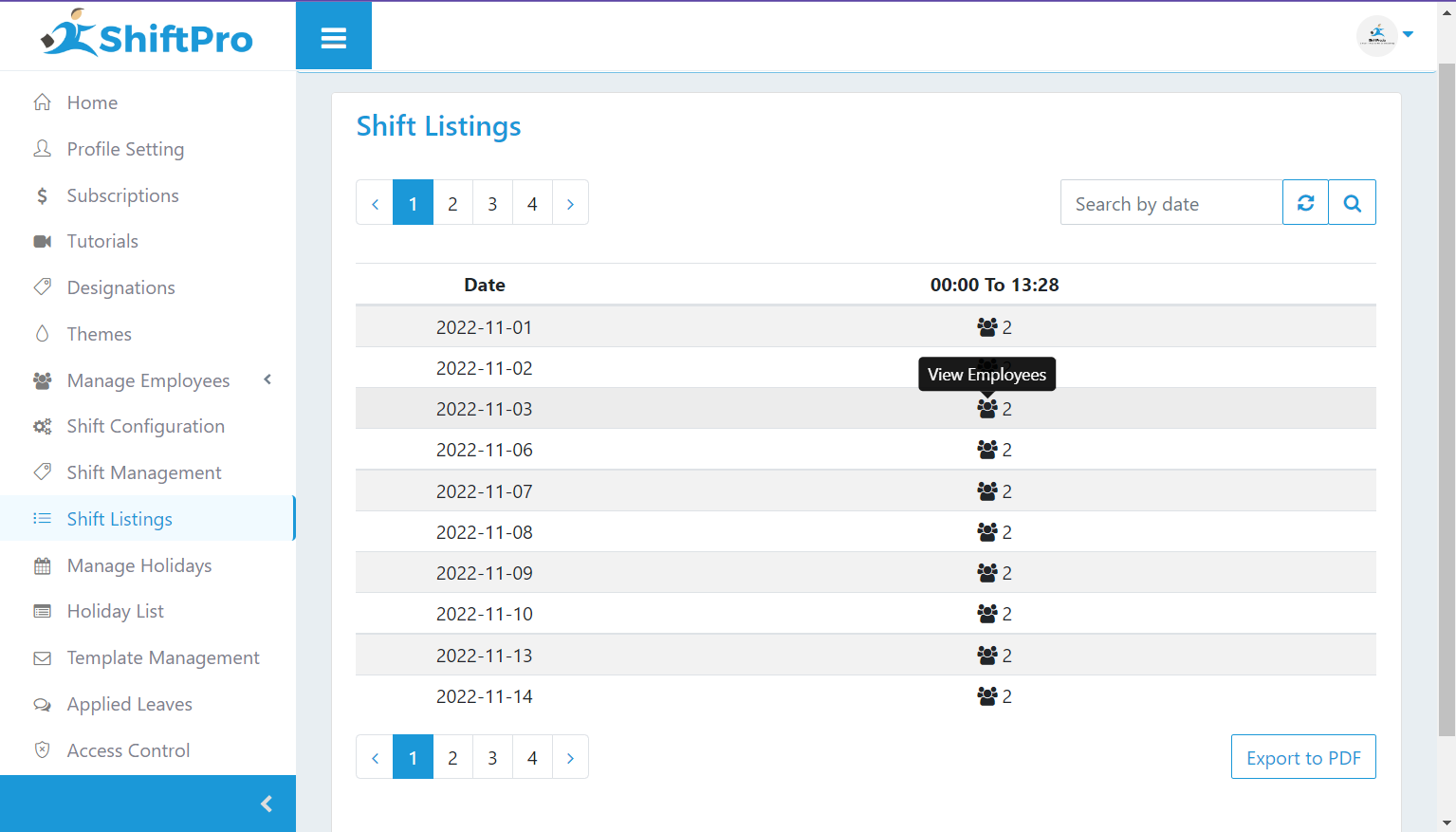The width and height of the screenshot is (1456, 832).
Task: Click the refresh icon beside search
Action: pos(1305,202)
